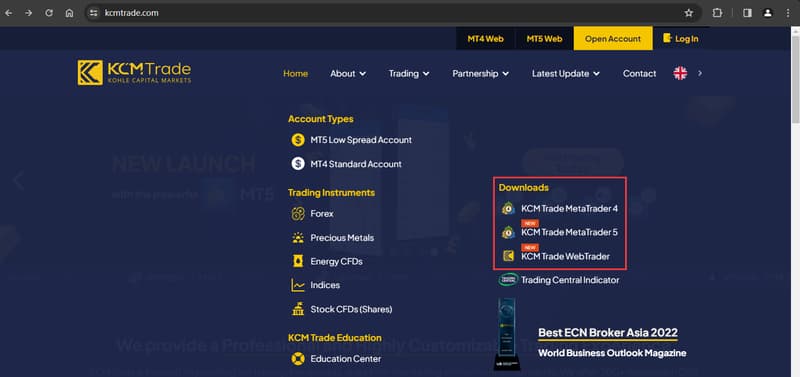Click the Forex instrument icon
Viewport: 800px width, 377px height.
pyautogui.click(x=298, y=214)
